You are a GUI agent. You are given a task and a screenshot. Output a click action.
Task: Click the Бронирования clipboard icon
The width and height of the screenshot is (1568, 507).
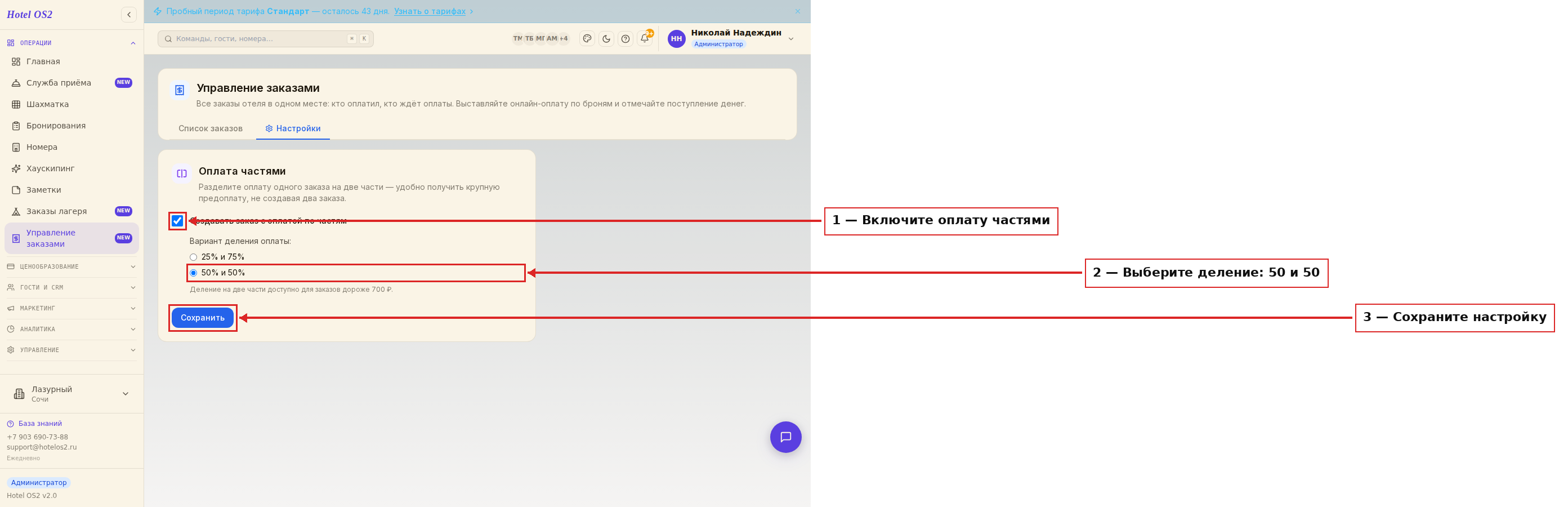tap(16, 126)
